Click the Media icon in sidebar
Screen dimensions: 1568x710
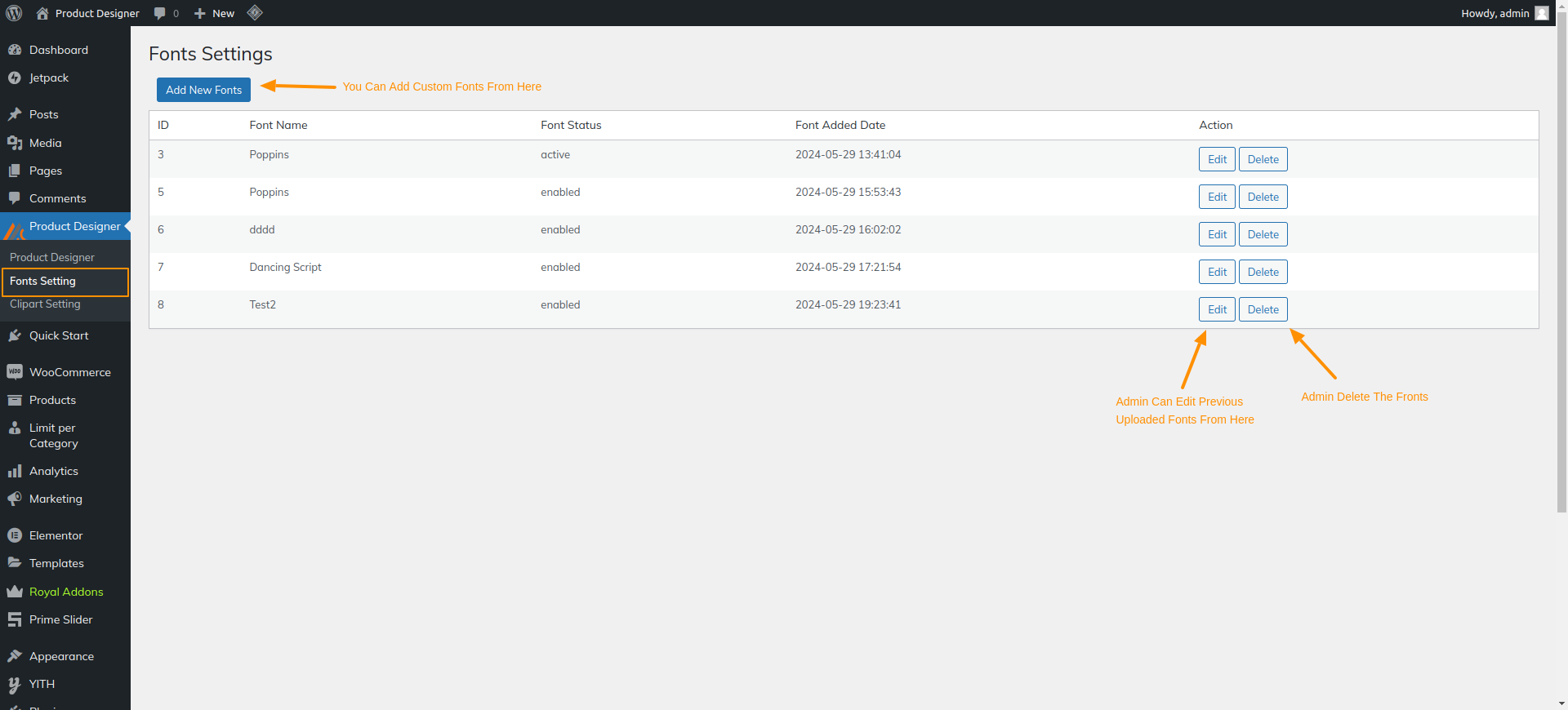pos(15,143)
